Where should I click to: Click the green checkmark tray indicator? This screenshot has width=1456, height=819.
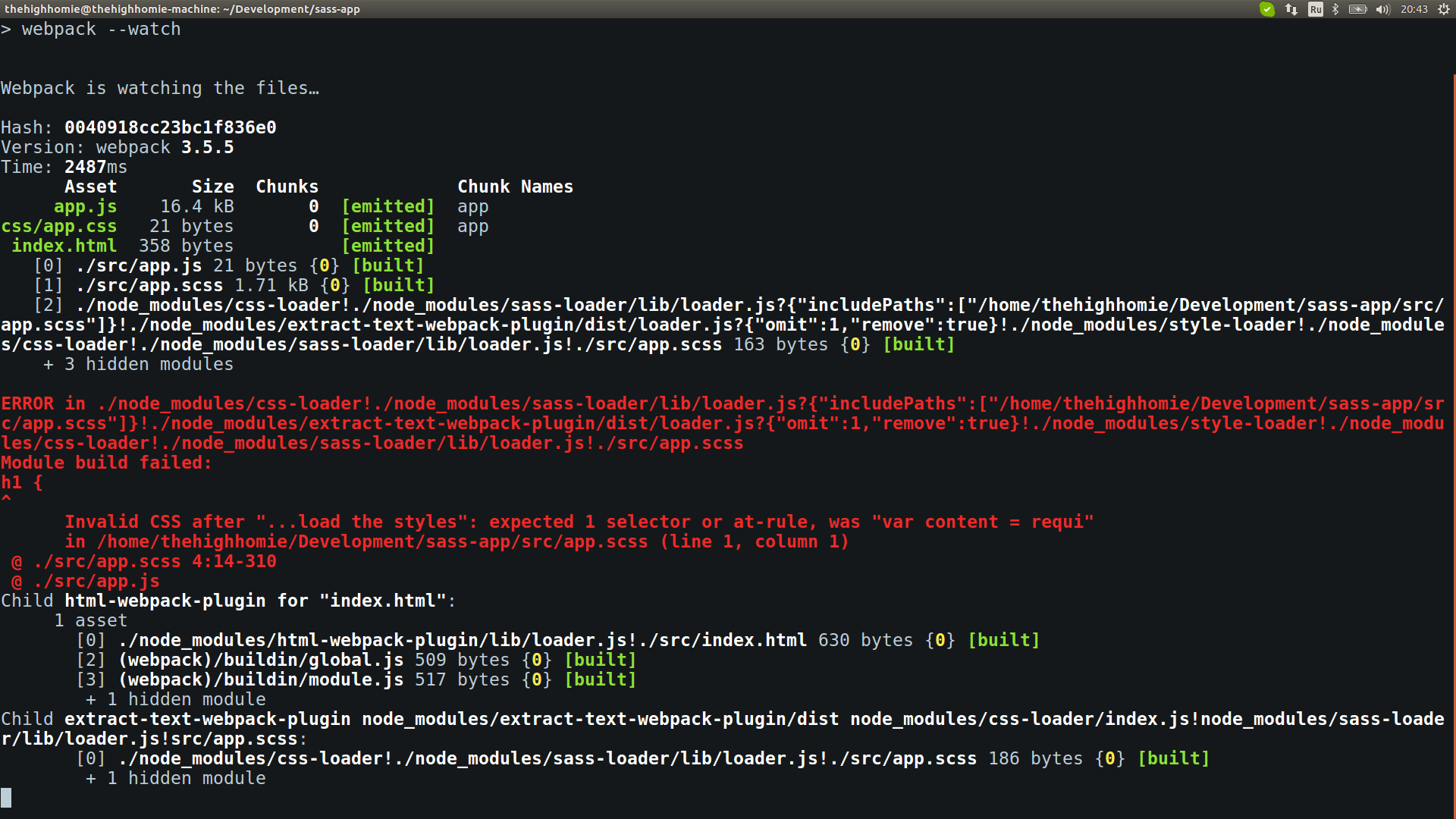(1267, 9)
